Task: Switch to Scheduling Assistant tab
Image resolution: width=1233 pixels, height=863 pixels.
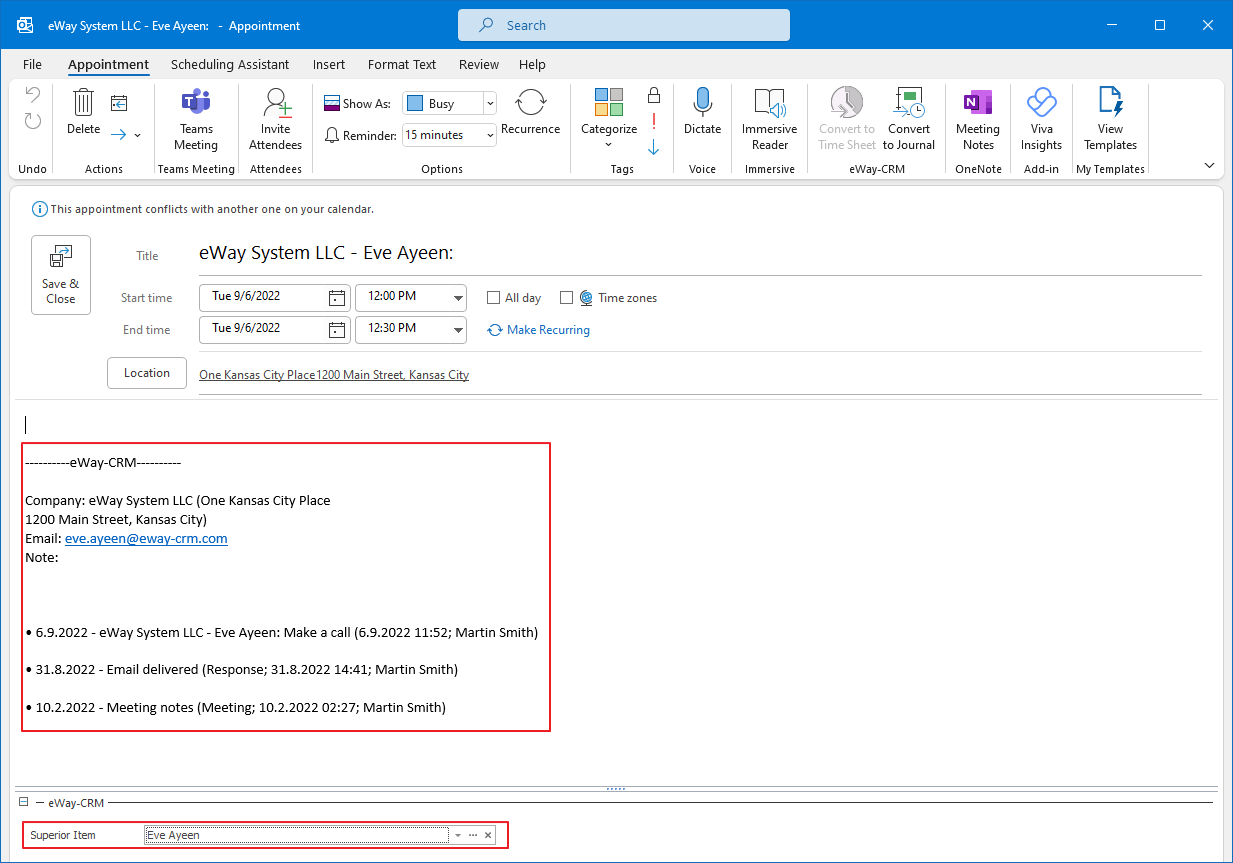Action: 230,64
